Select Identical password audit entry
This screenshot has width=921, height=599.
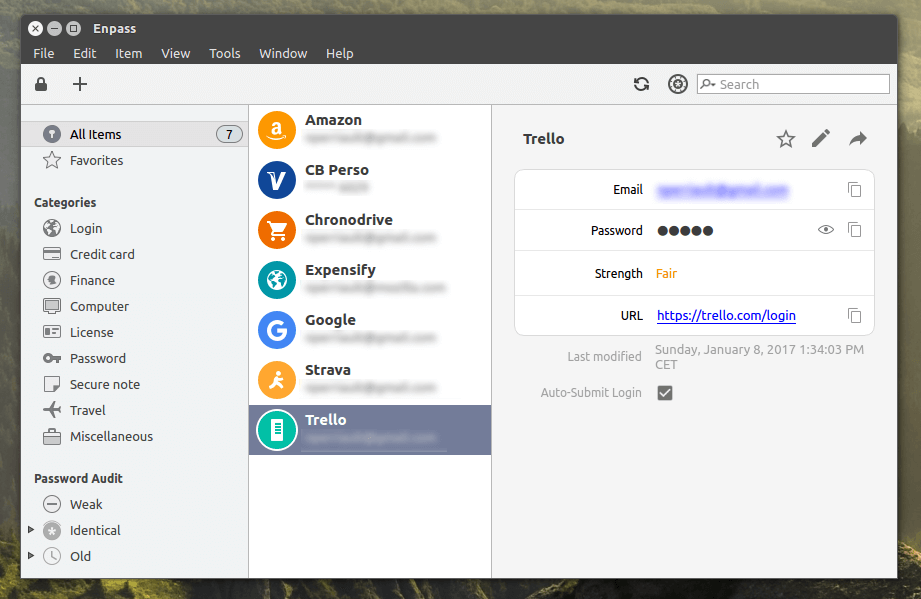coord(95,530)
